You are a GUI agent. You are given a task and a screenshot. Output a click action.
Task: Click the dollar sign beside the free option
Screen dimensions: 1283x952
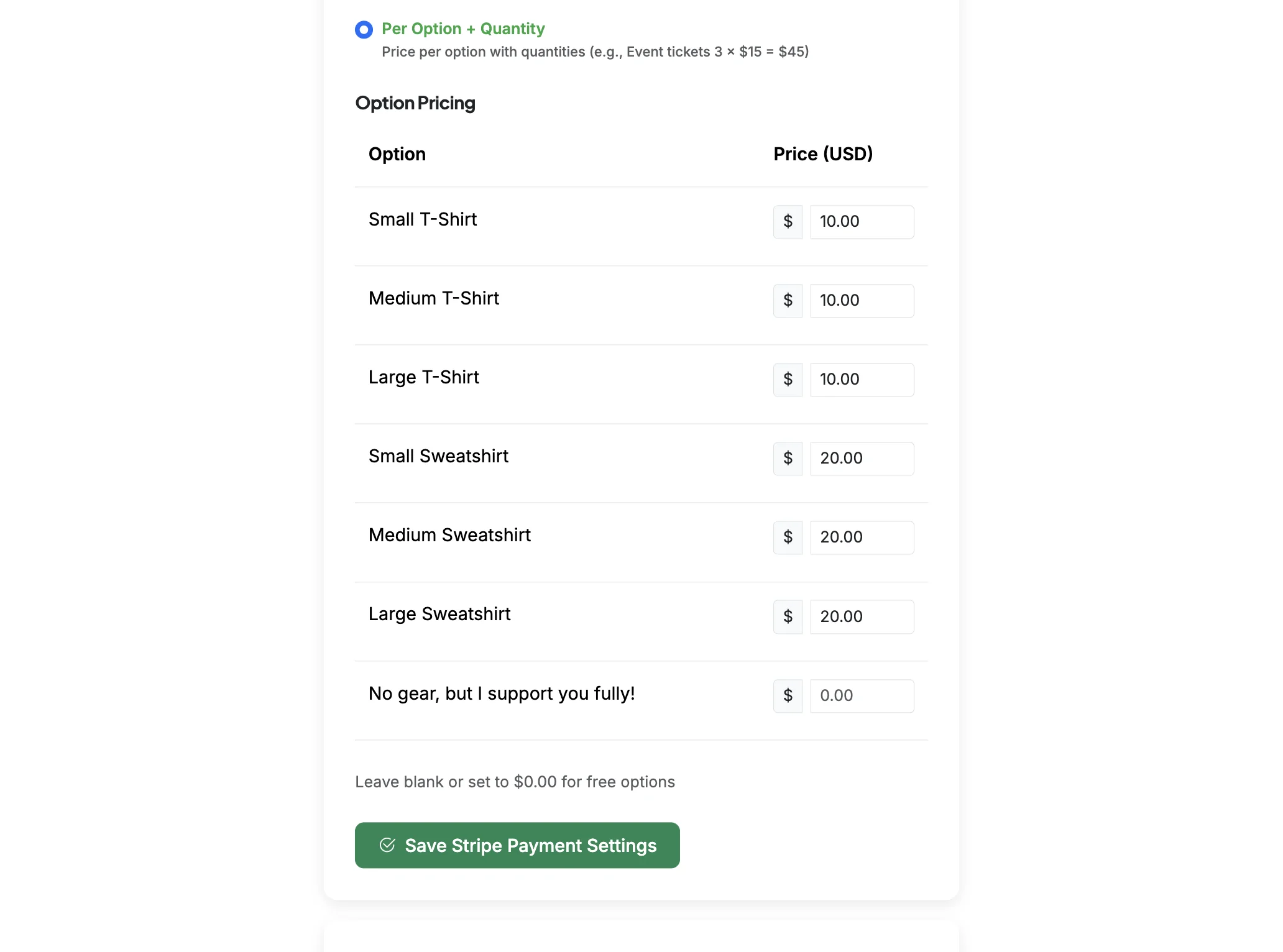[788, 696]
